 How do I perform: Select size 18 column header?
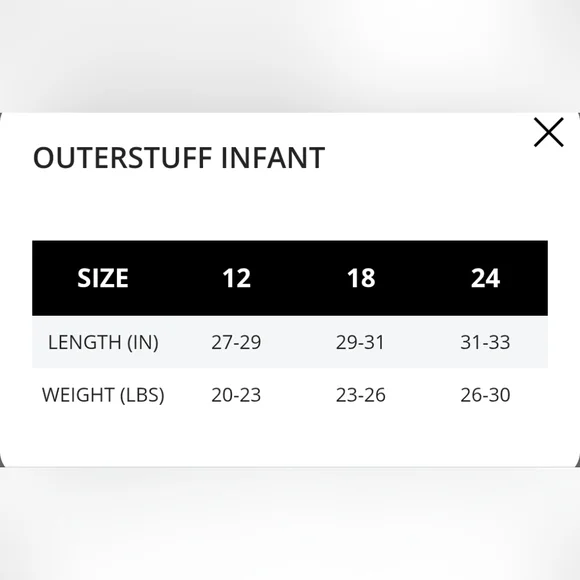(361, 278)
